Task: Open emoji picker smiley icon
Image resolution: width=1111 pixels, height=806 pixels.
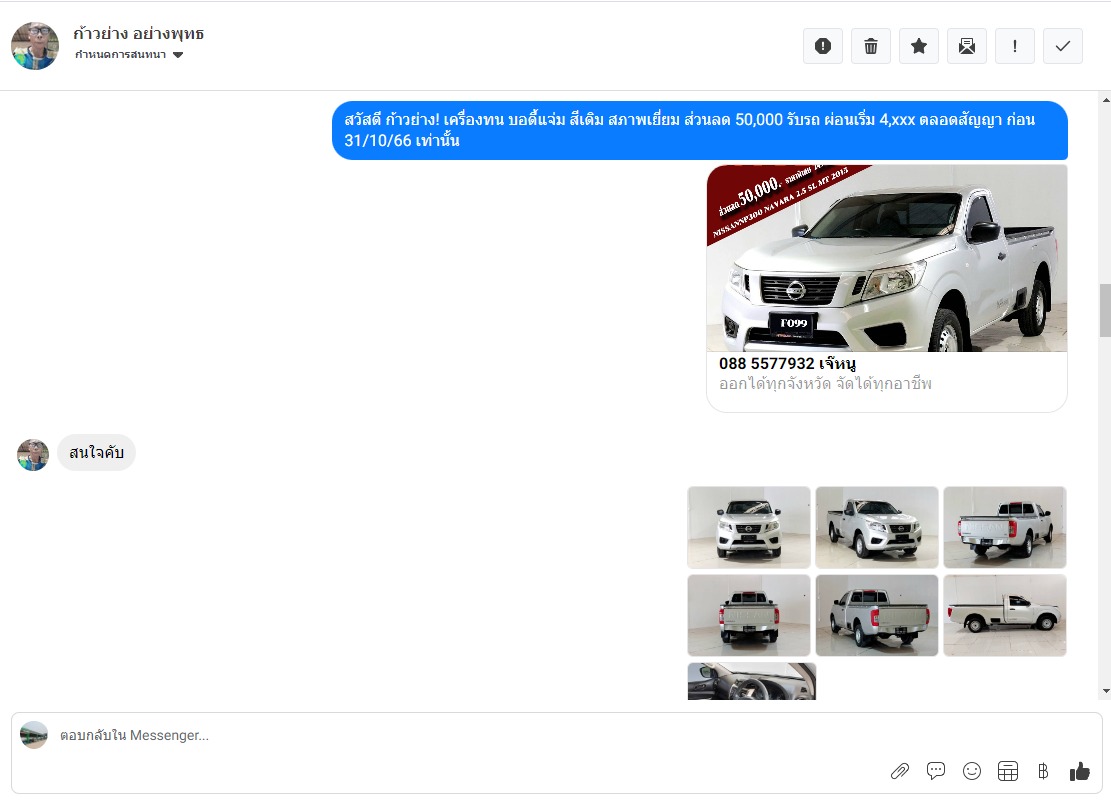Action: [972, 771]
